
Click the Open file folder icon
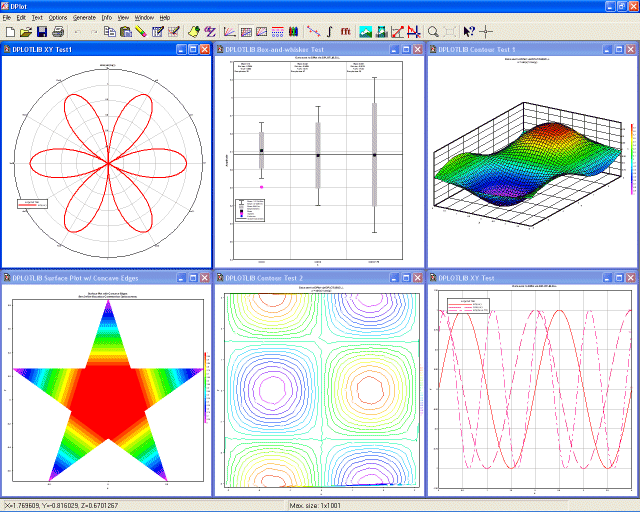(26, 32)
